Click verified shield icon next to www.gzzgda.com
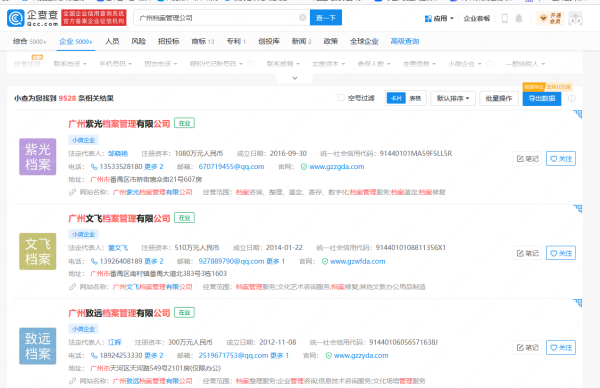 (304, 167)
